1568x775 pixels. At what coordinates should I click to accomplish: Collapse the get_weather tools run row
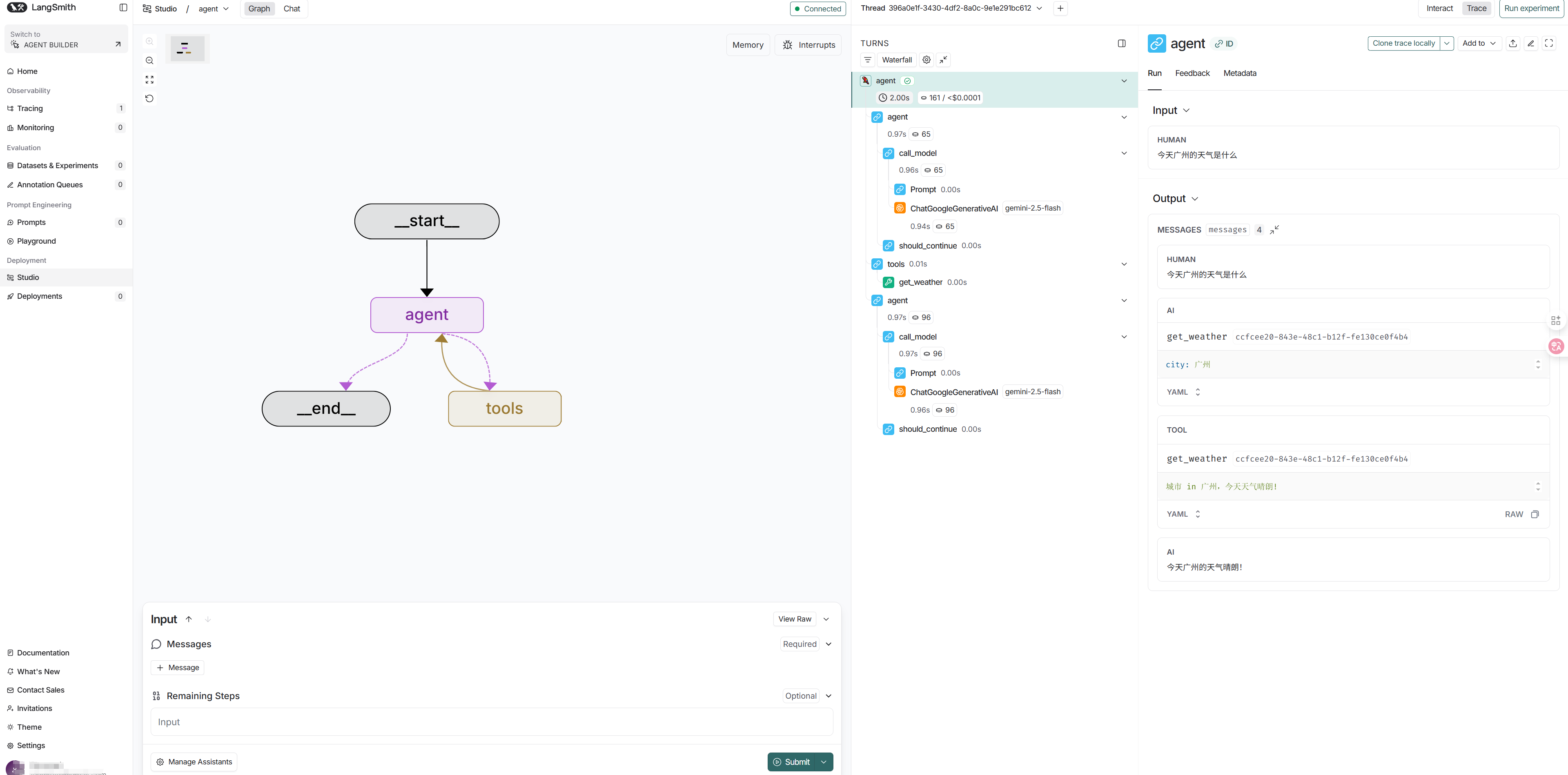(x=1124, y=264)
